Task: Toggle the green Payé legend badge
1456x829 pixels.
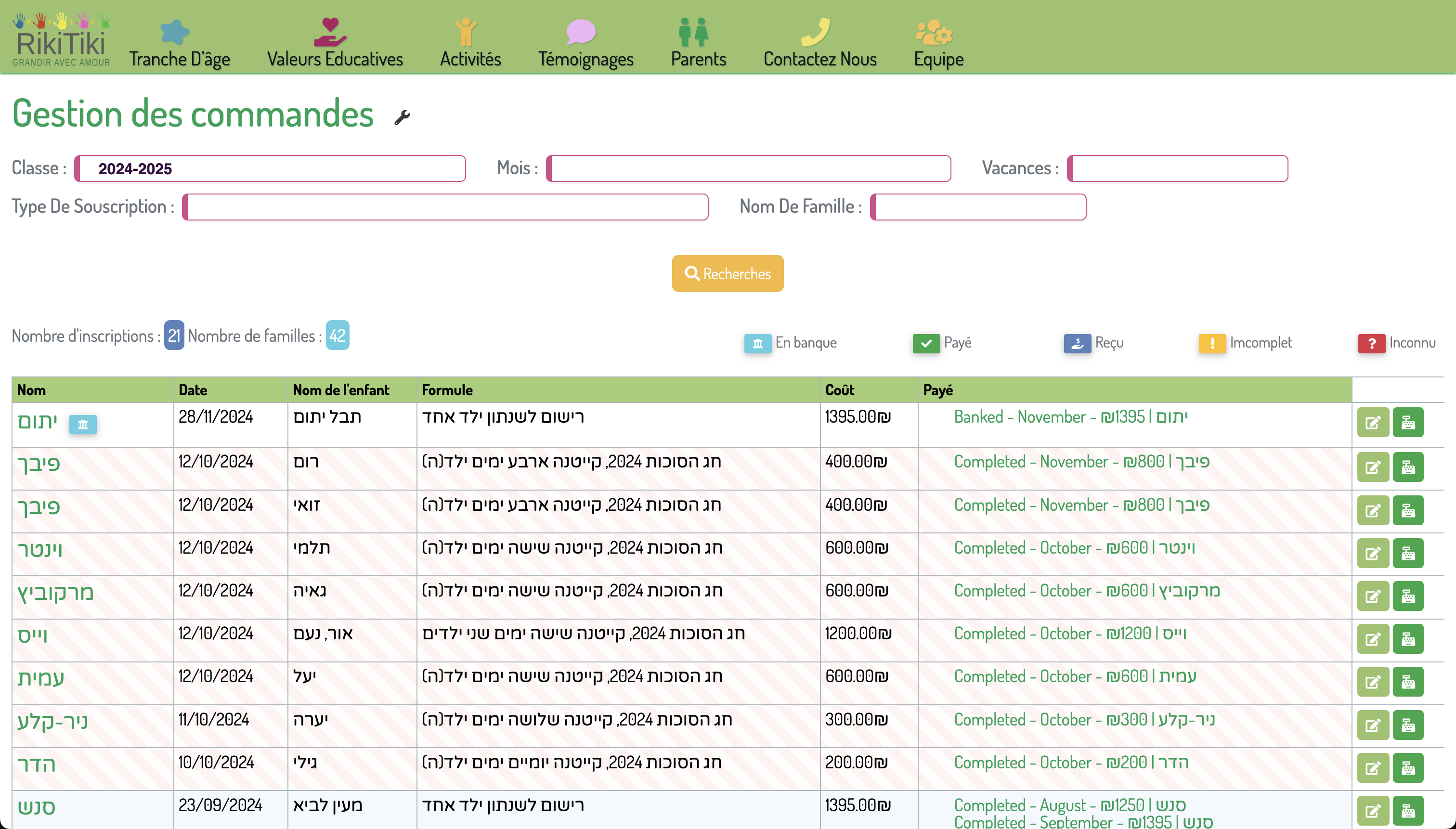Action: point(926,343)
